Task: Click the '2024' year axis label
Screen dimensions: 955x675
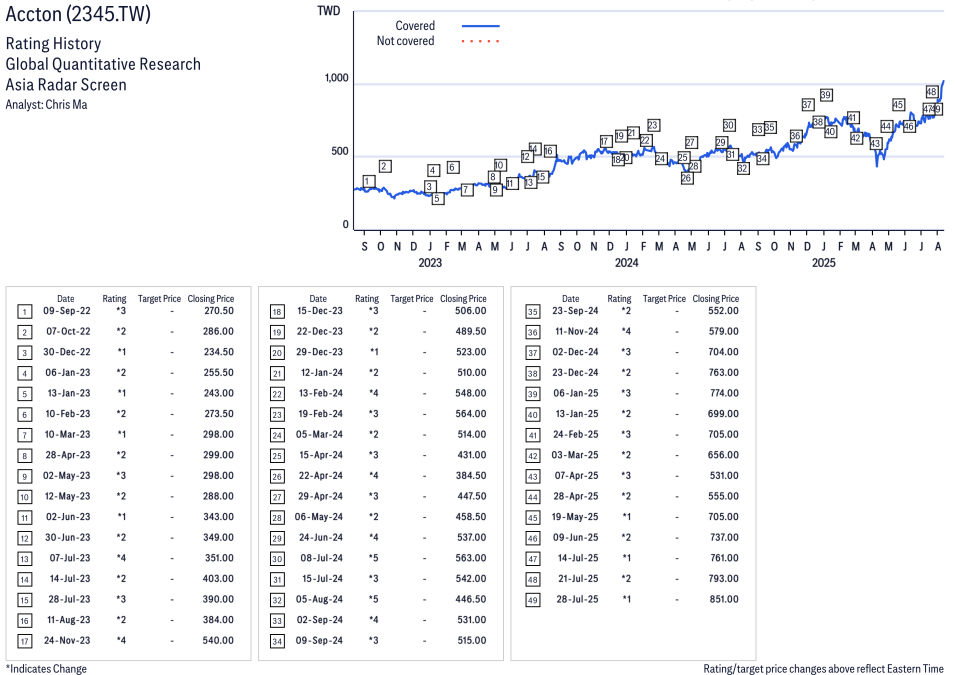Action: [x=627, y=263]
